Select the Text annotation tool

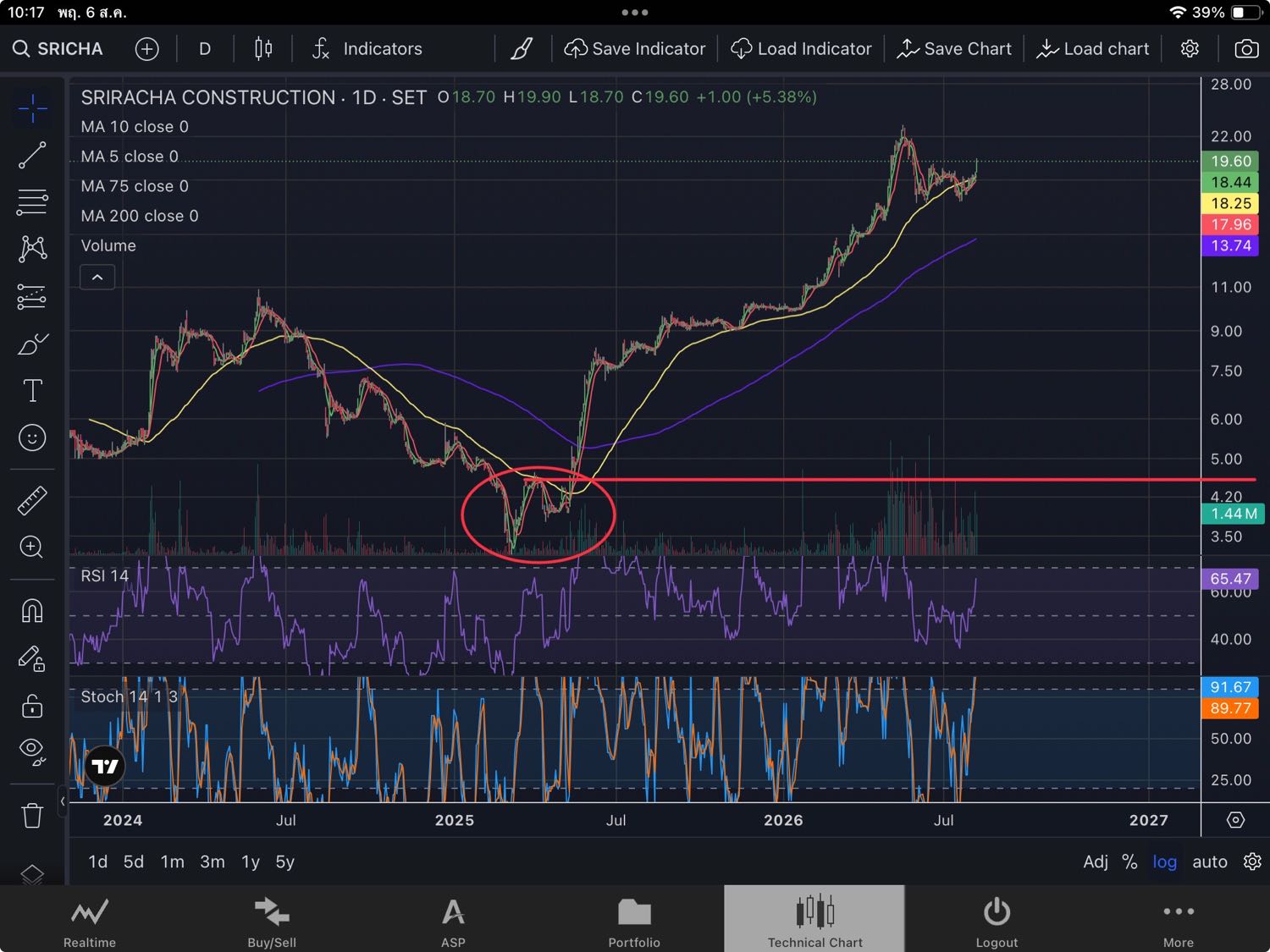pos(32,390)
